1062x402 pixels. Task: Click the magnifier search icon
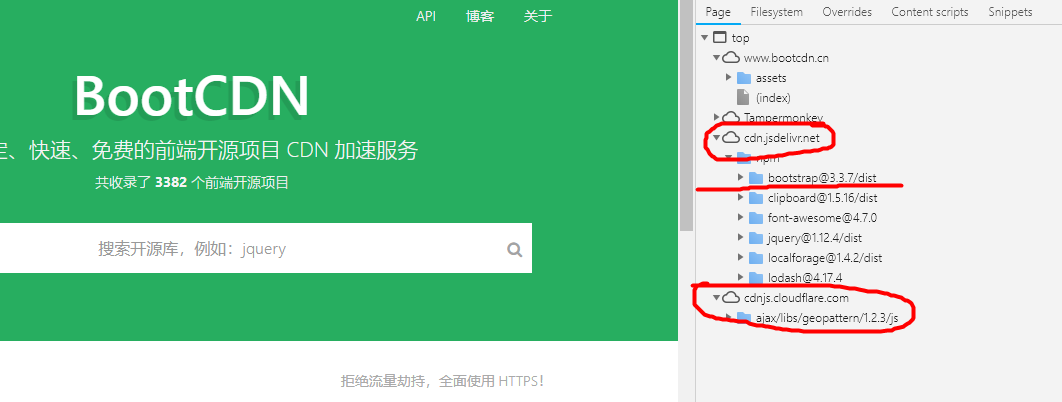coord(515,250)
